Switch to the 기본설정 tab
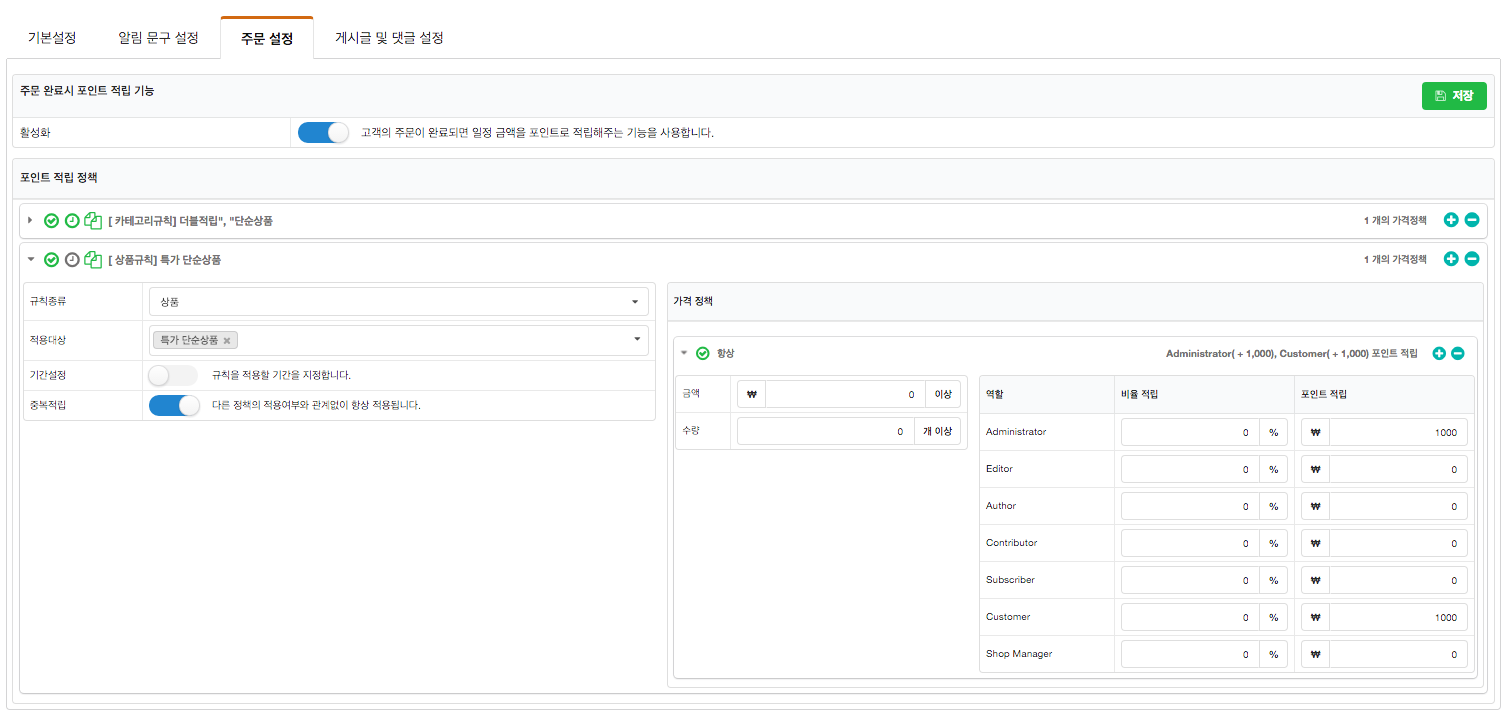This screenshot has height=716, width=1507. point(52,38)
